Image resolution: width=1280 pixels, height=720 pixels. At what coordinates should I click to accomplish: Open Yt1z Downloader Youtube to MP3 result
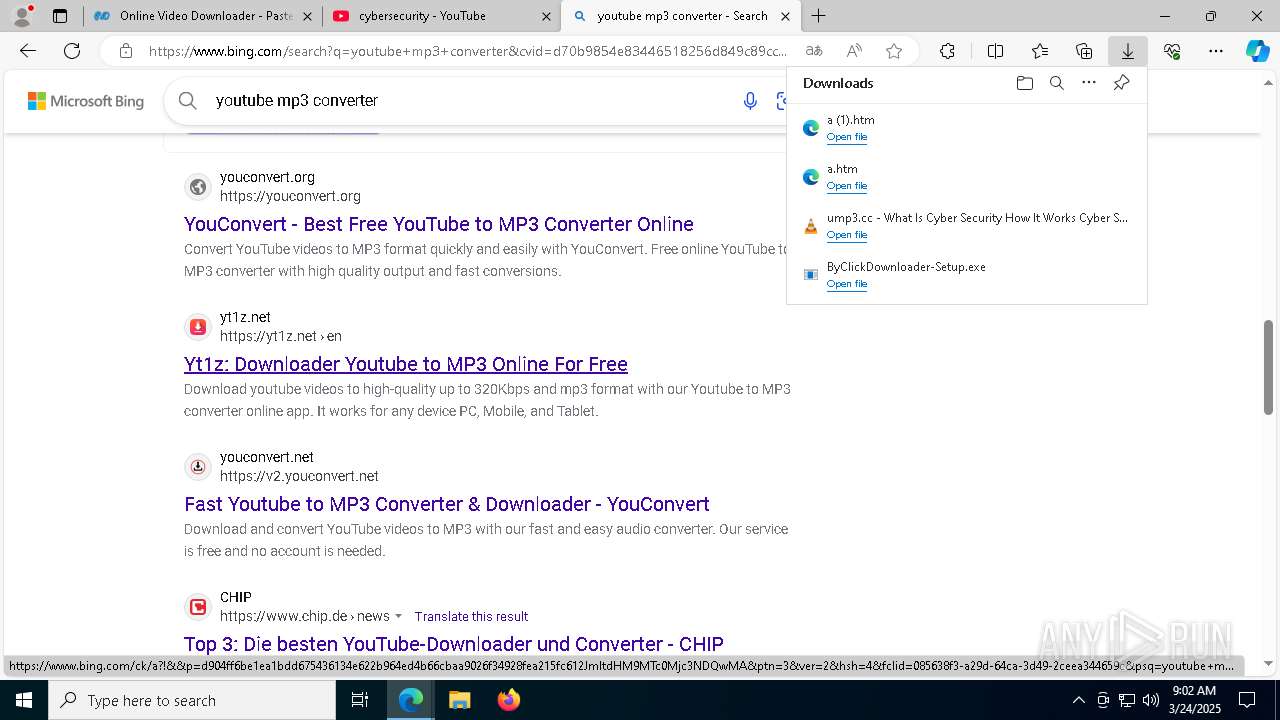(x=406, y=364)
